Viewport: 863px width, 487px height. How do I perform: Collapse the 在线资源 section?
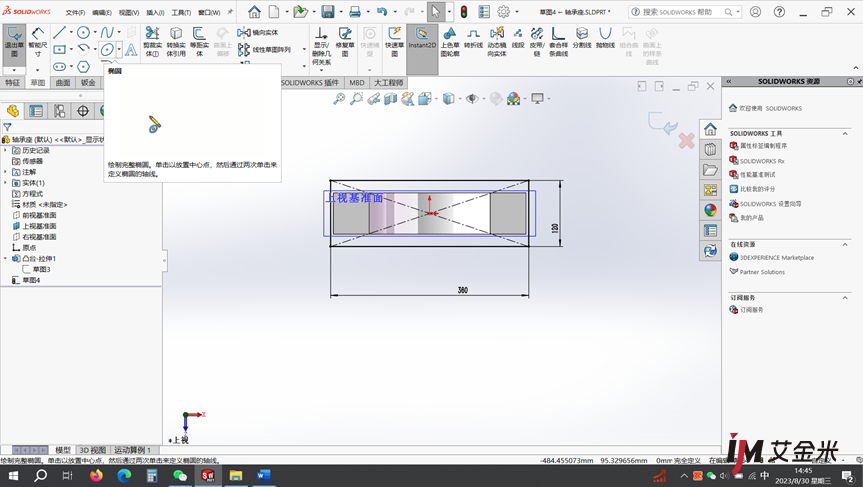(845, 244)
